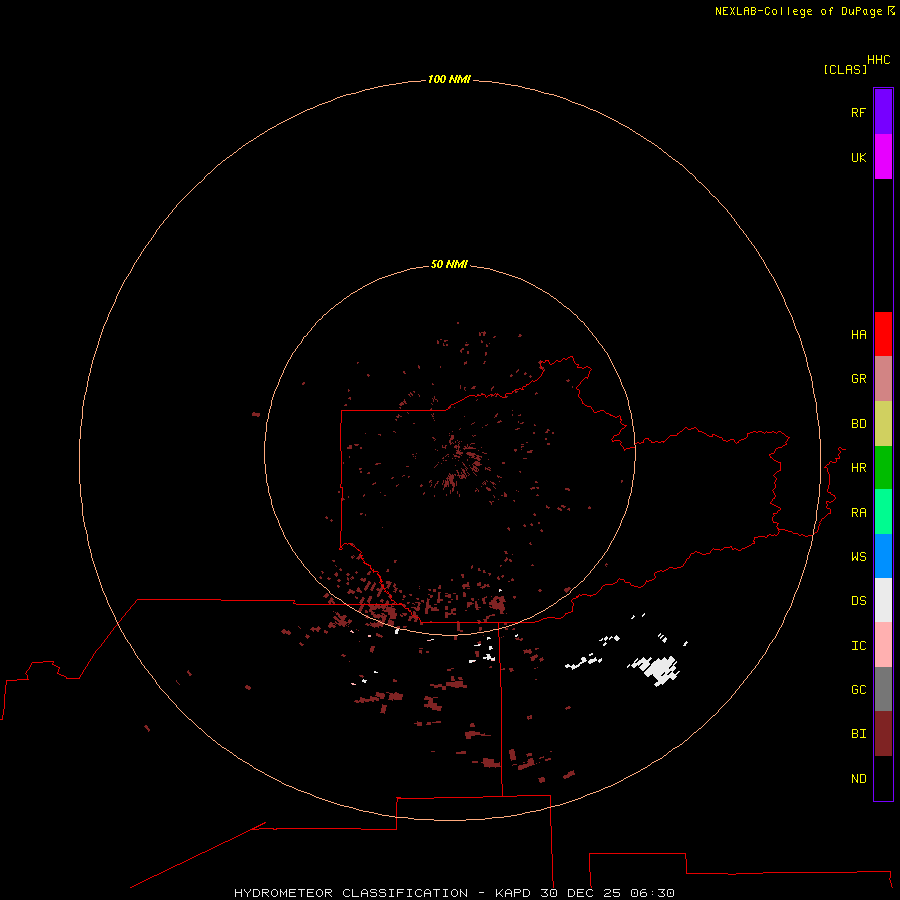Select the WS blue legend swatch
Image resolution: width=900 pixels, height=900 pixels.
[883, 556]
